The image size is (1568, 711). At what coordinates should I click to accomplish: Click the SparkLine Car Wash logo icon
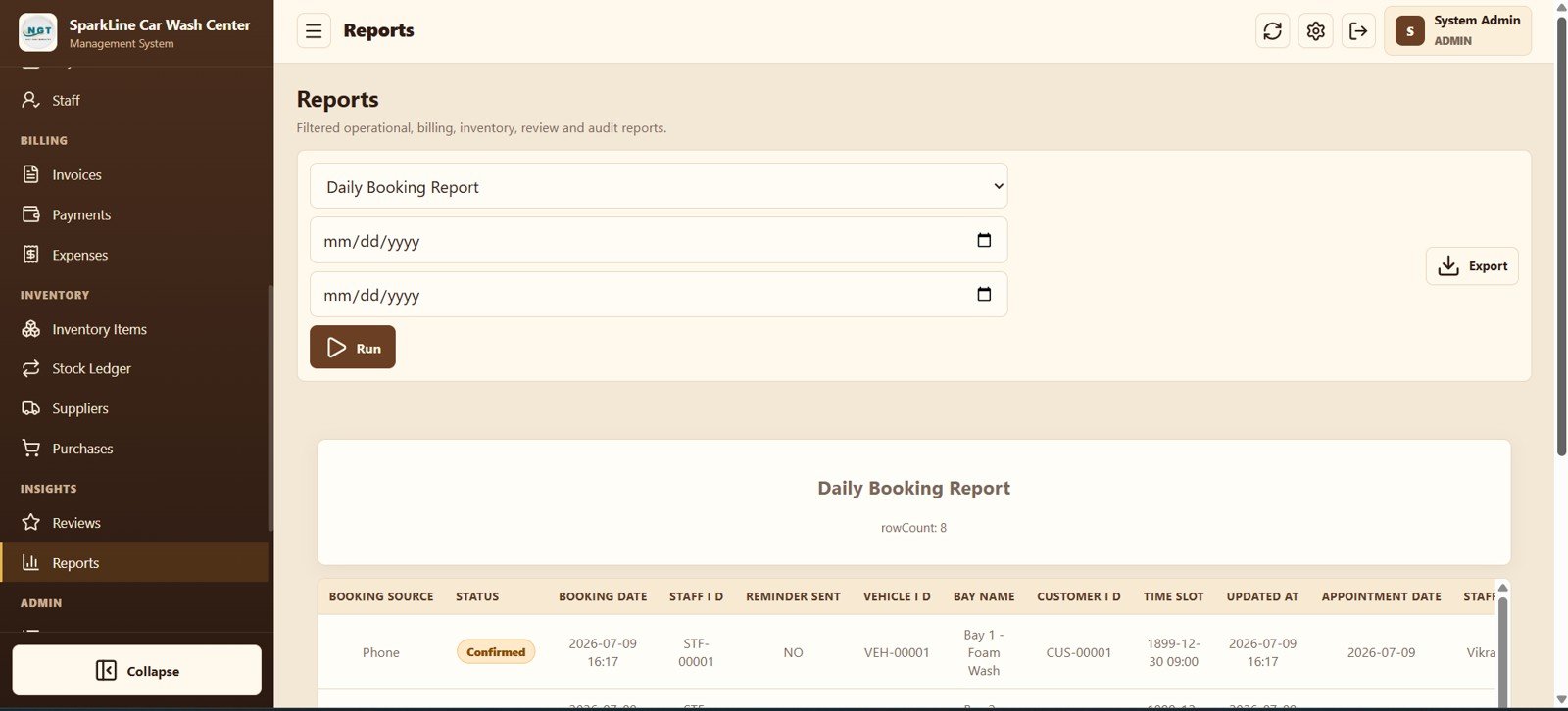[x=38, y=32]
